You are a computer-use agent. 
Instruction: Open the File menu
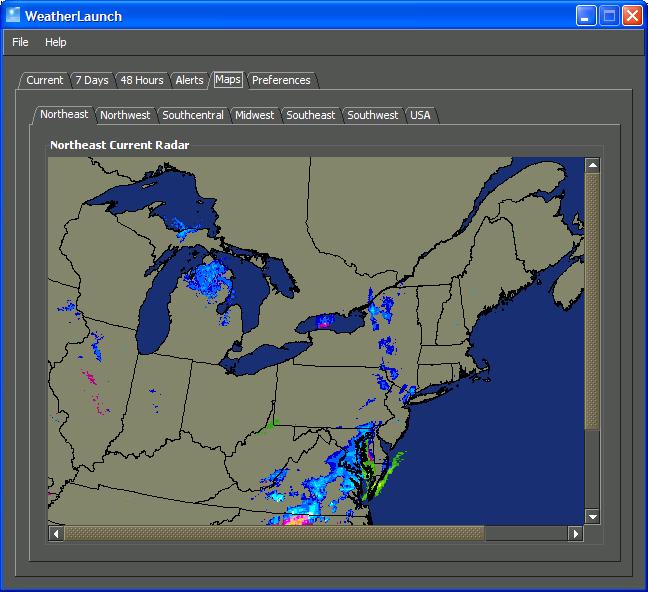[x=20, y=42]
